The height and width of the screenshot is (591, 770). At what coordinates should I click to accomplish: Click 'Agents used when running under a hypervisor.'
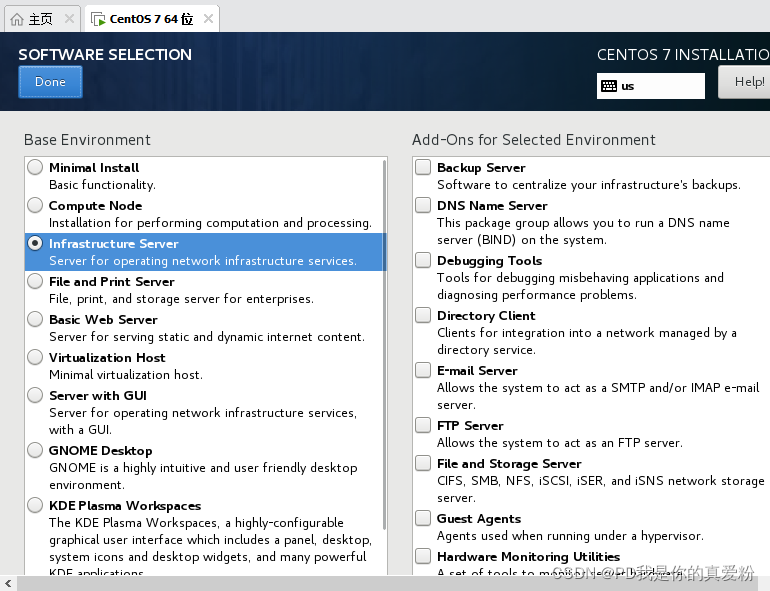coord(570,535)
